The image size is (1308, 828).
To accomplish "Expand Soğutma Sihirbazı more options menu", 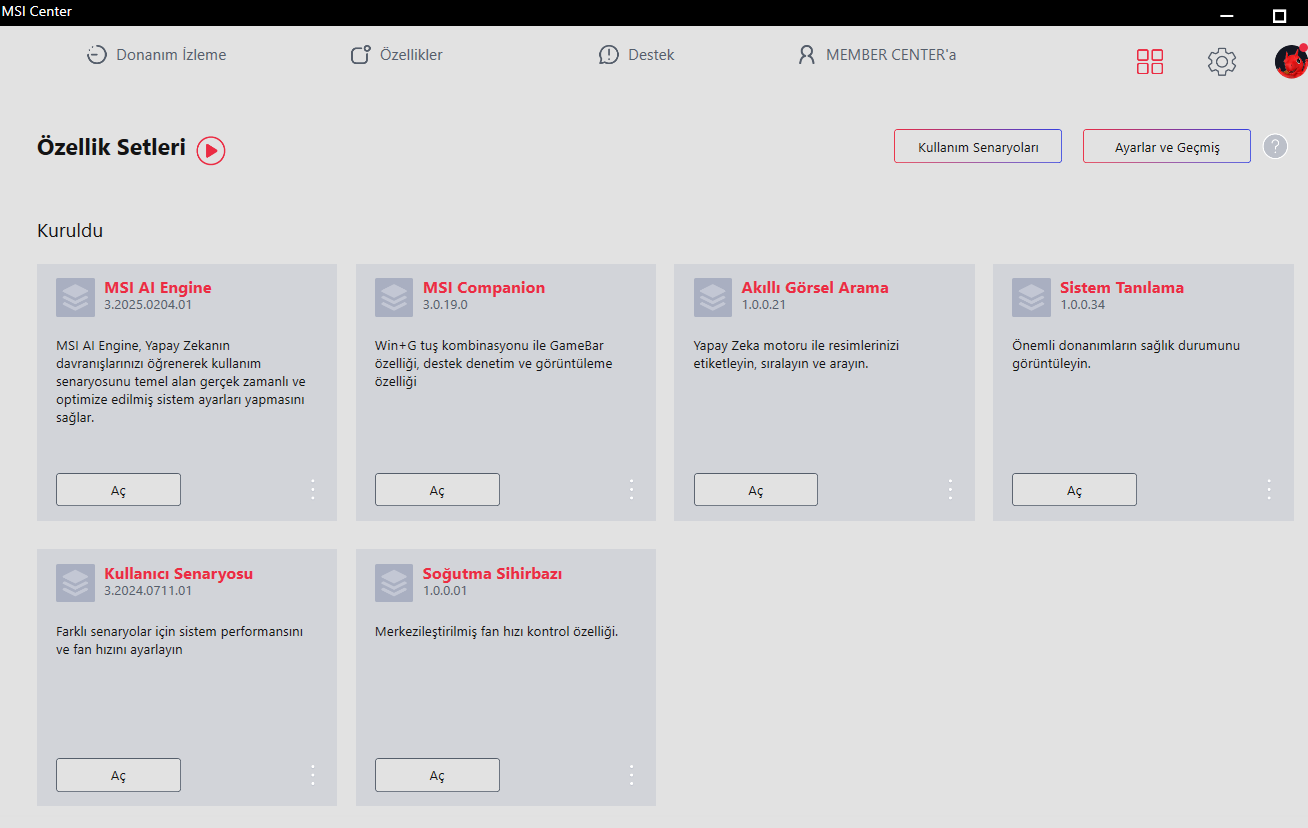I will [632, 775].
